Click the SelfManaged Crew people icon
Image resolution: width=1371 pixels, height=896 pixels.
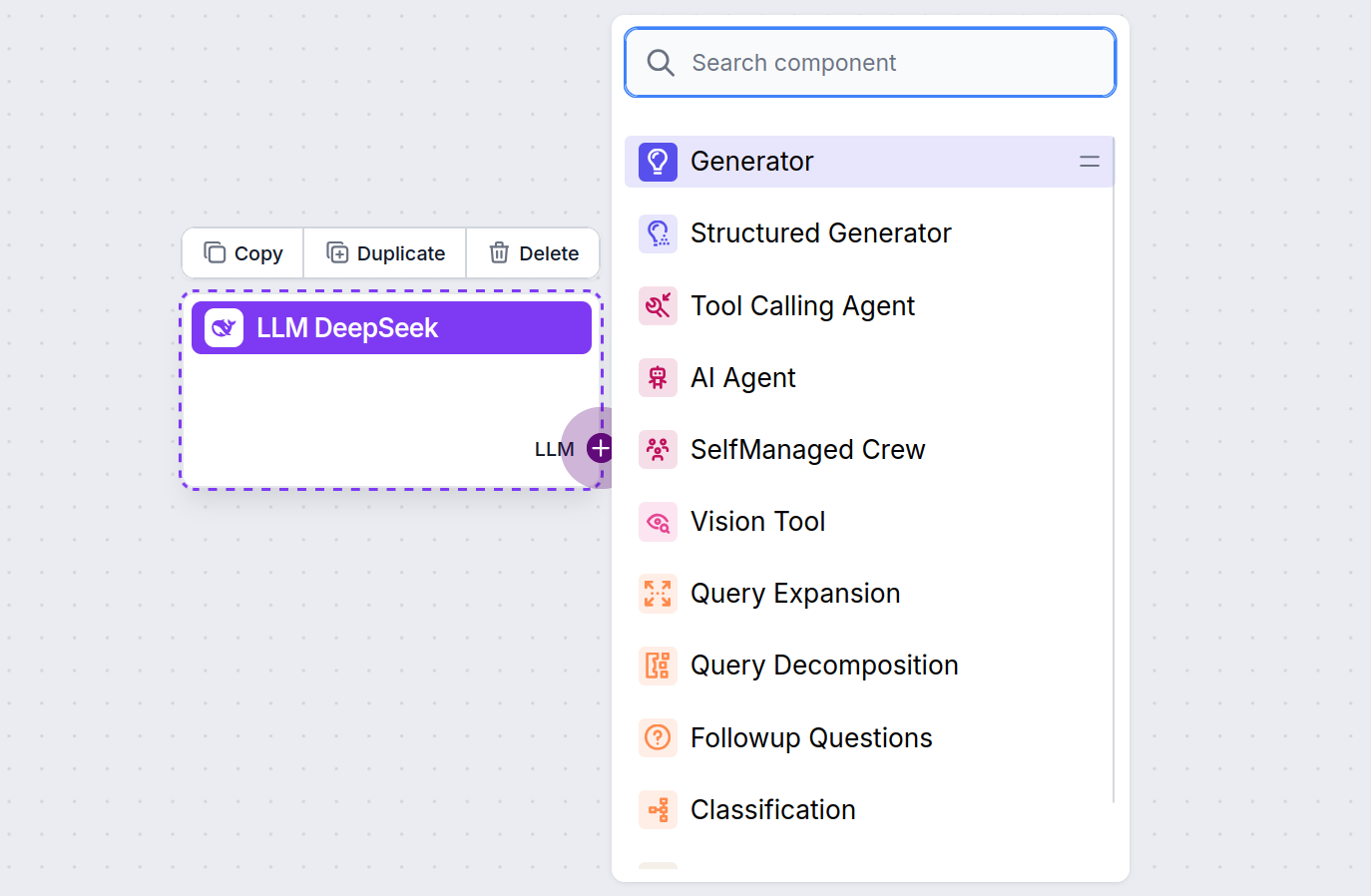pyautogui.click(x=658, y=449)
